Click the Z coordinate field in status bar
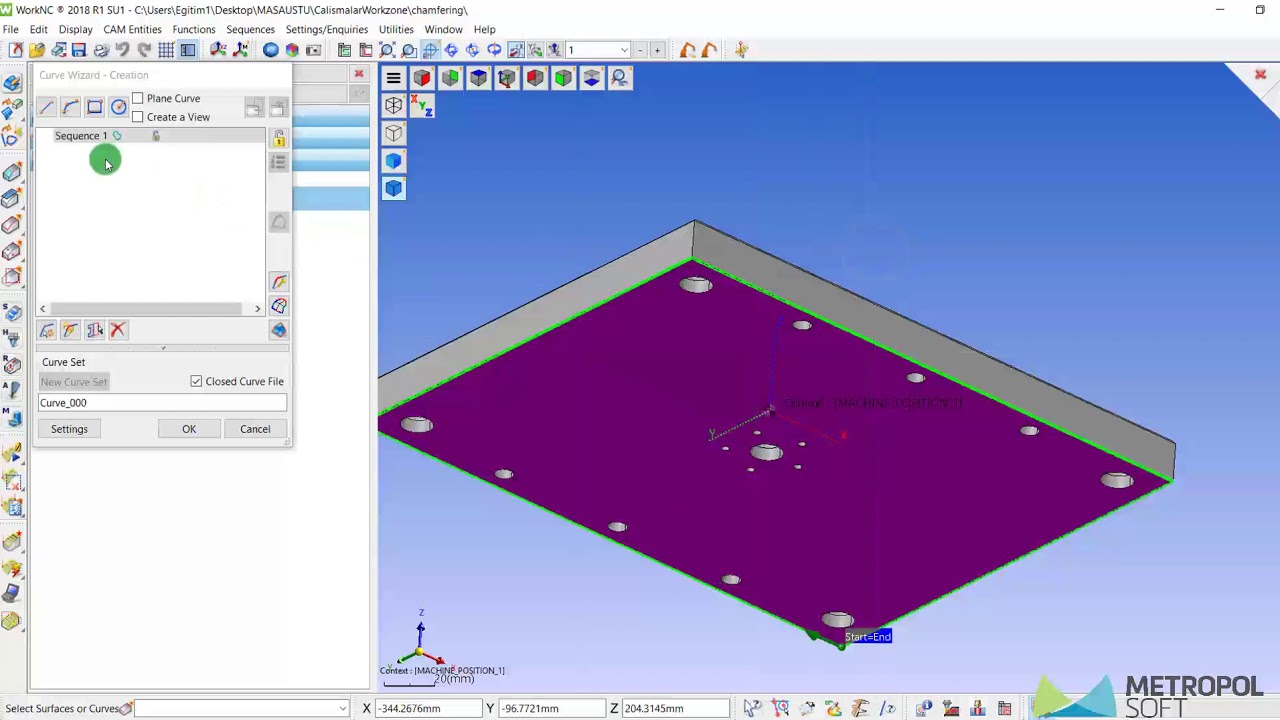The height and width of the screenshot is (720, 1280). click(x=676, y=709)
